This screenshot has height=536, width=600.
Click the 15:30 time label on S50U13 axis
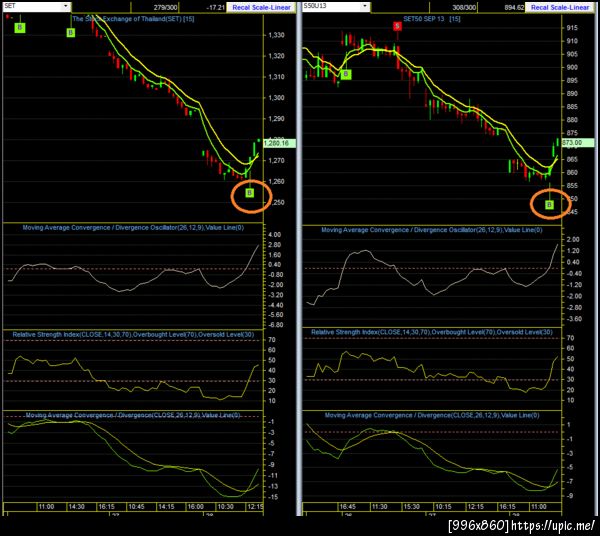411,507
